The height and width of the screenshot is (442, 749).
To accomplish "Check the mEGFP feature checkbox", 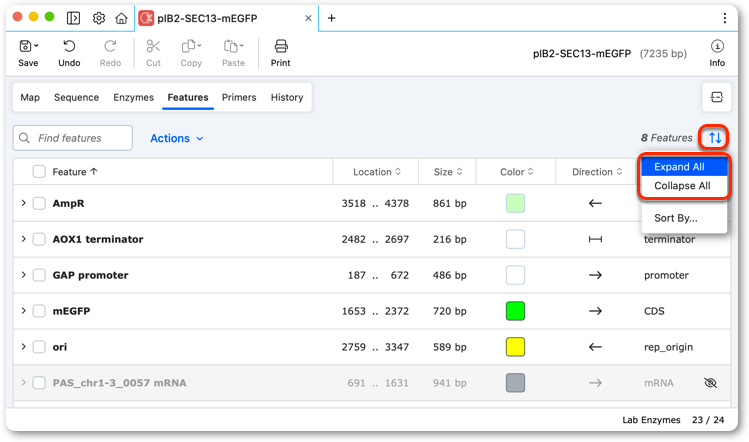I will coord(39,311).
